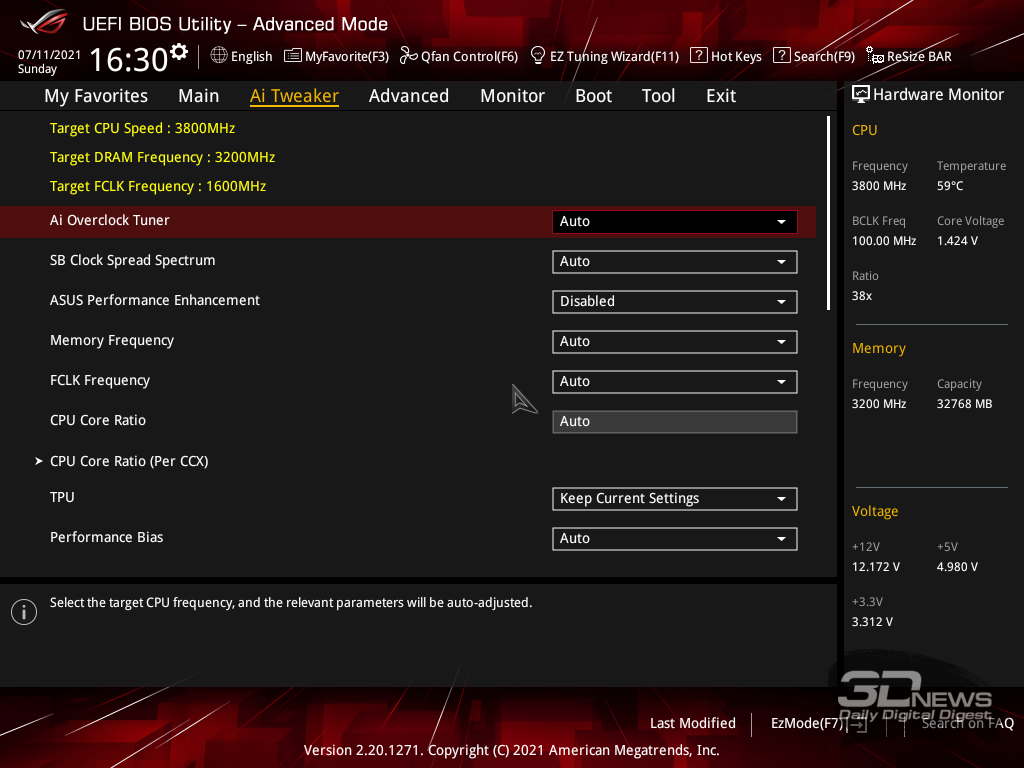Select Memory Frequency label
The image size is (1024, 768).
[x=112, y=340]
